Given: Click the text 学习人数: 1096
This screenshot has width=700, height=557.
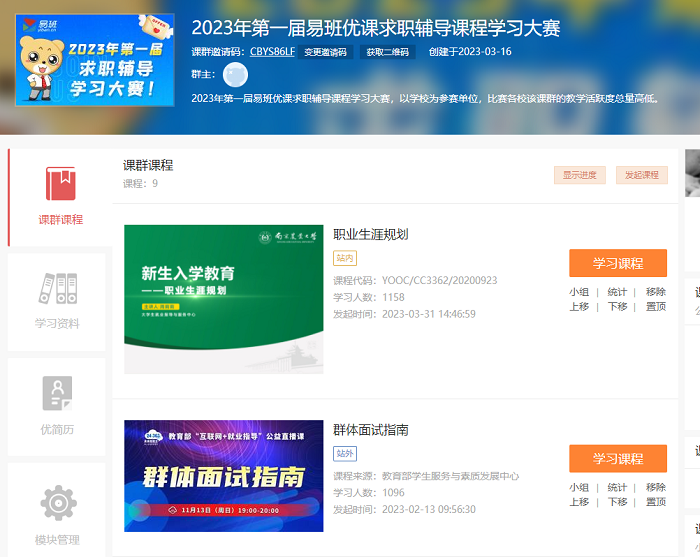Looking at the screenshot, I should [x=369, y=493].
